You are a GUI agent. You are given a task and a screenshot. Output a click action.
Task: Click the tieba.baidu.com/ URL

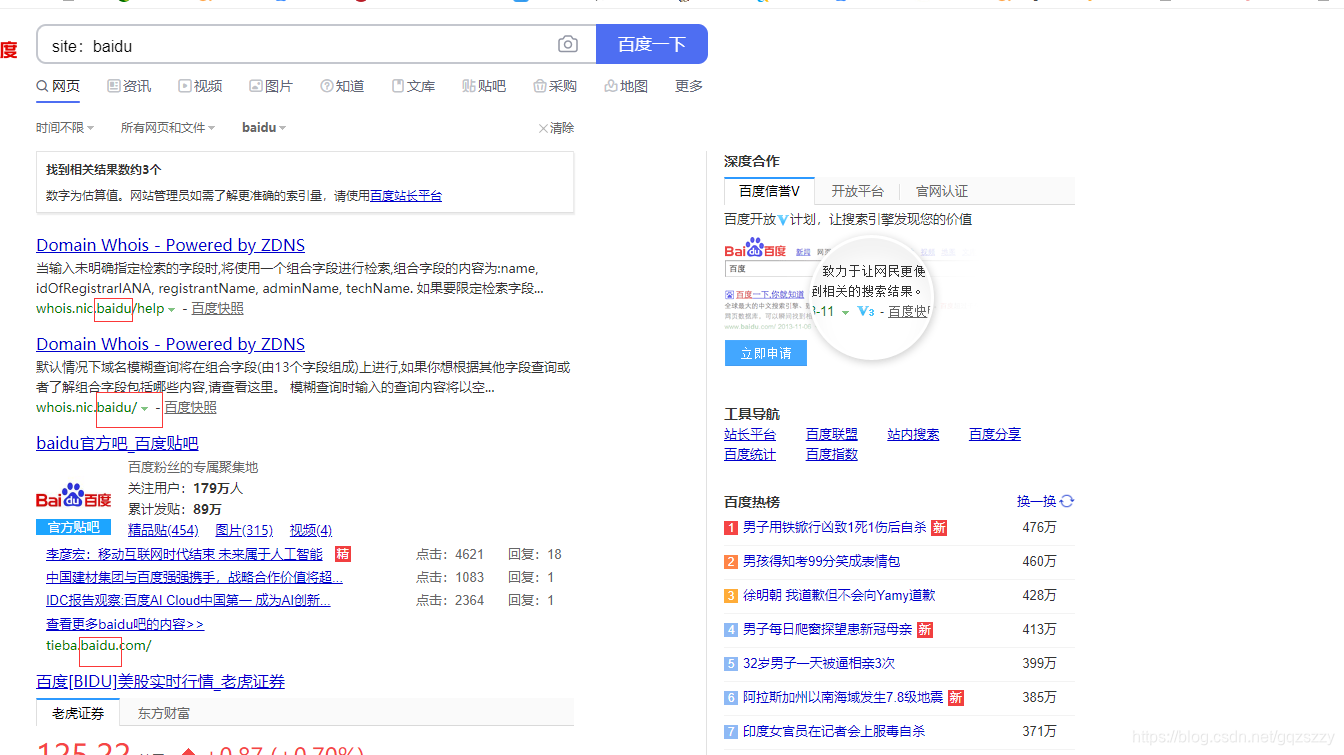pos(99,645)
